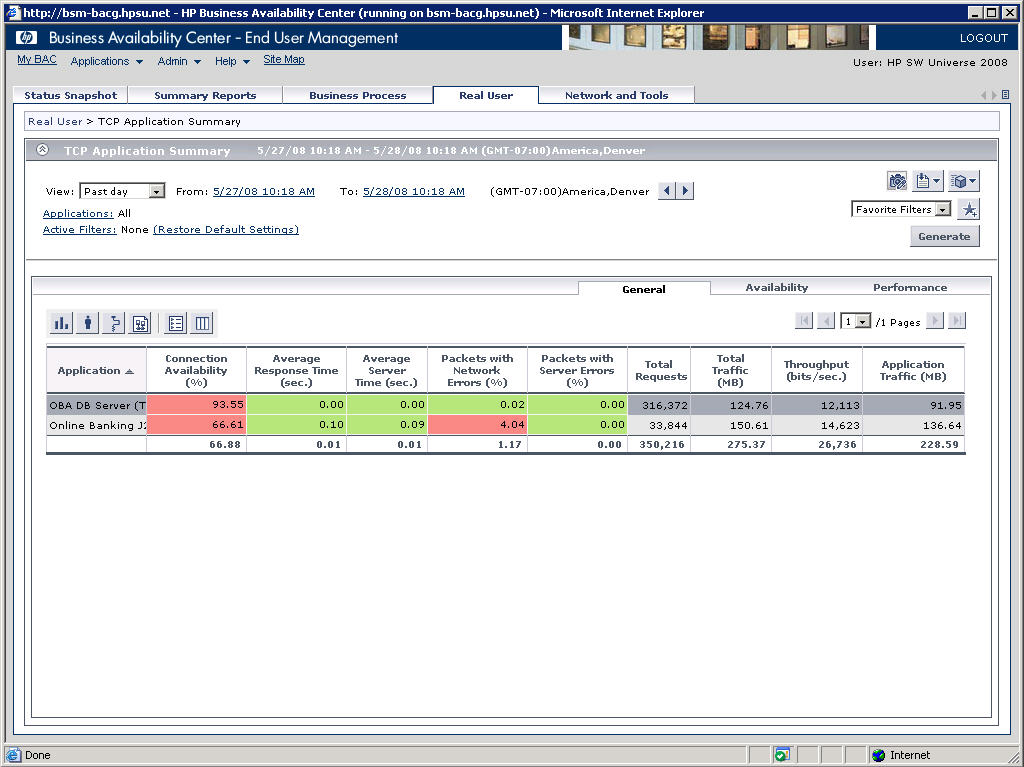Viewport: 1024px width, 767px height.
Task: Select the Real User tab
Action: 486,95
